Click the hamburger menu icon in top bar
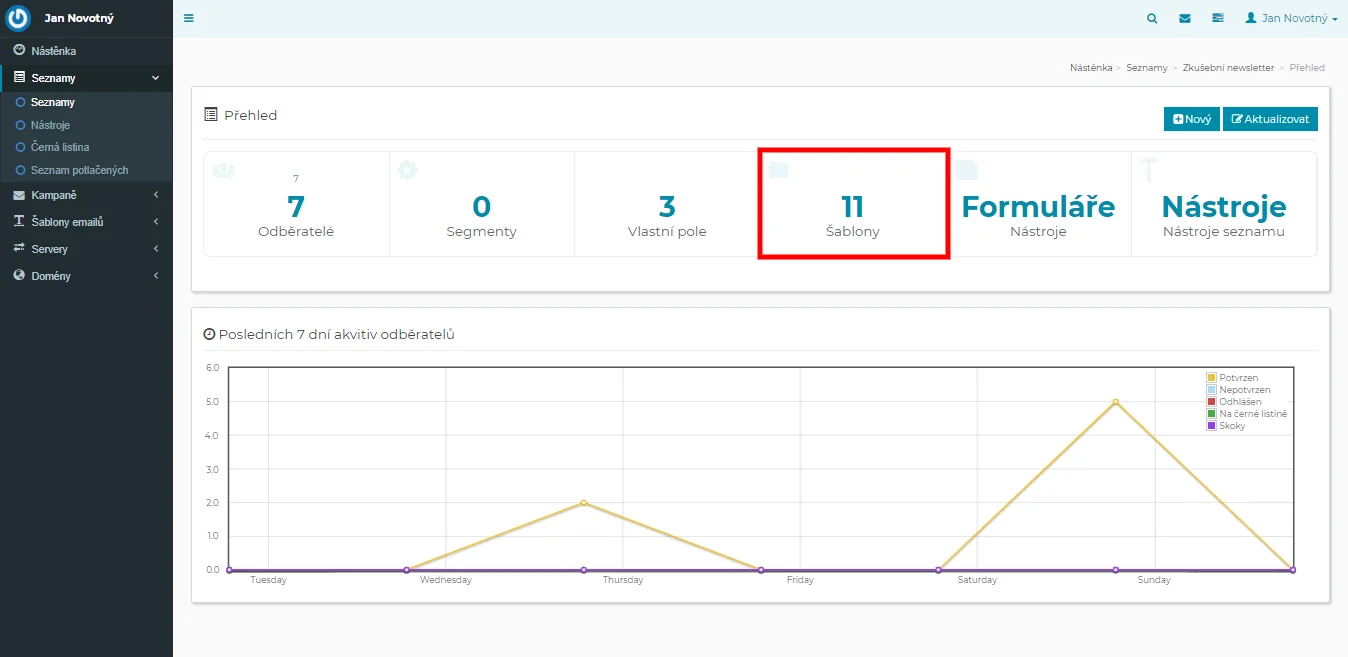 (189, 18)
